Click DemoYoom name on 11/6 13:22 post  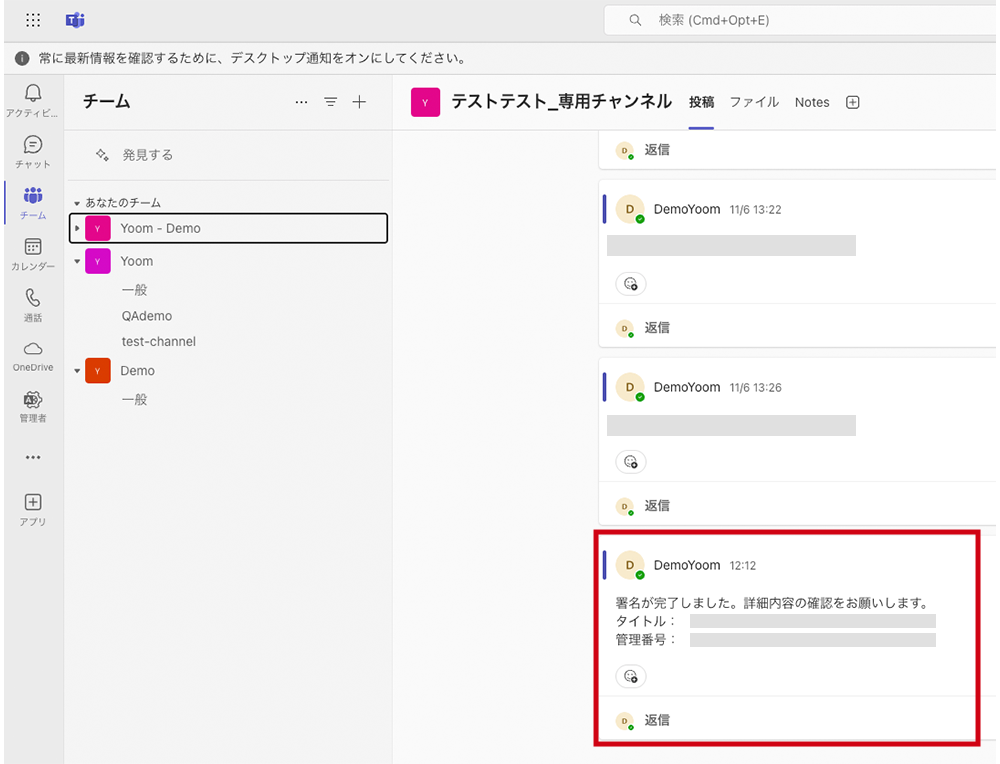click(x=687, y=210)
